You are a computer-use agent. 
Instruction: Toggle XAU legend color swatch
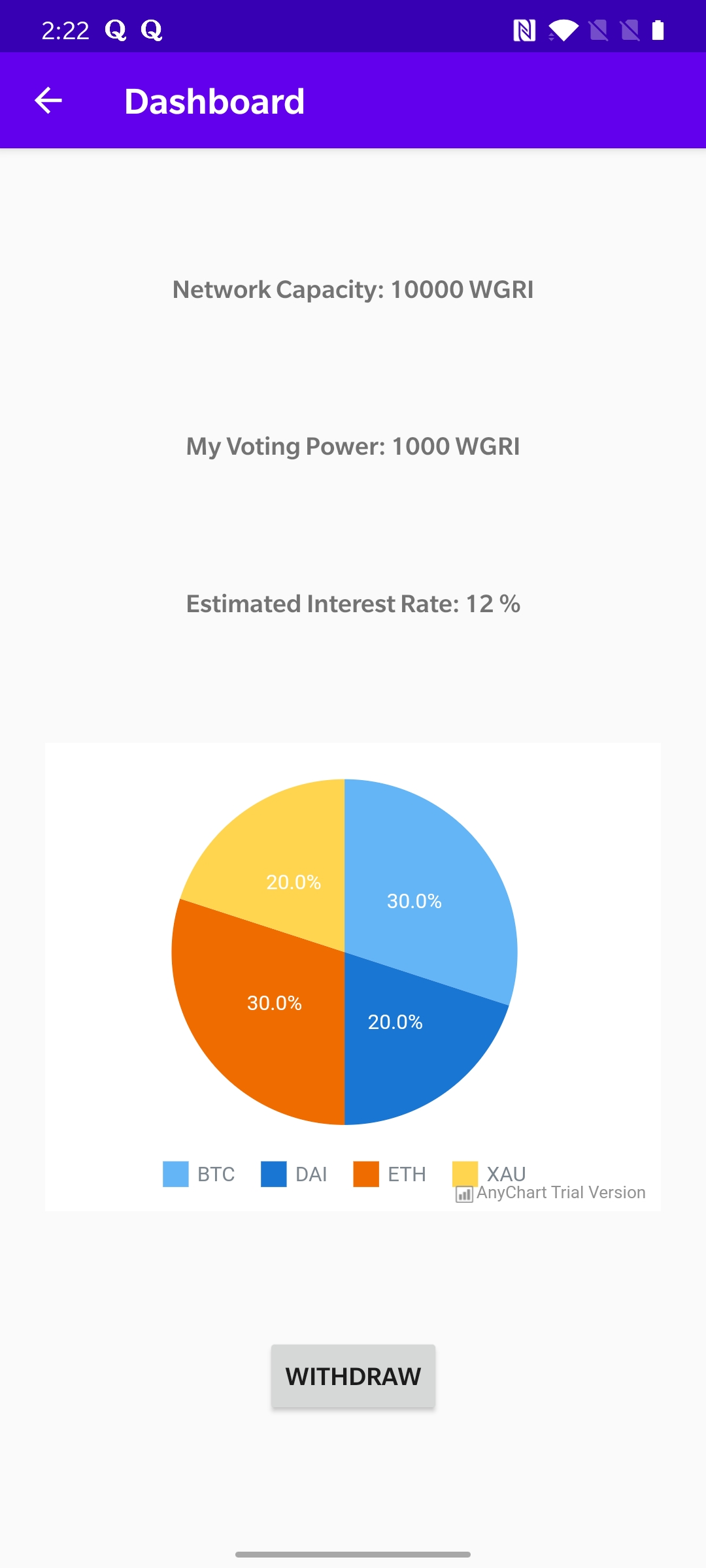point(465,1173)
